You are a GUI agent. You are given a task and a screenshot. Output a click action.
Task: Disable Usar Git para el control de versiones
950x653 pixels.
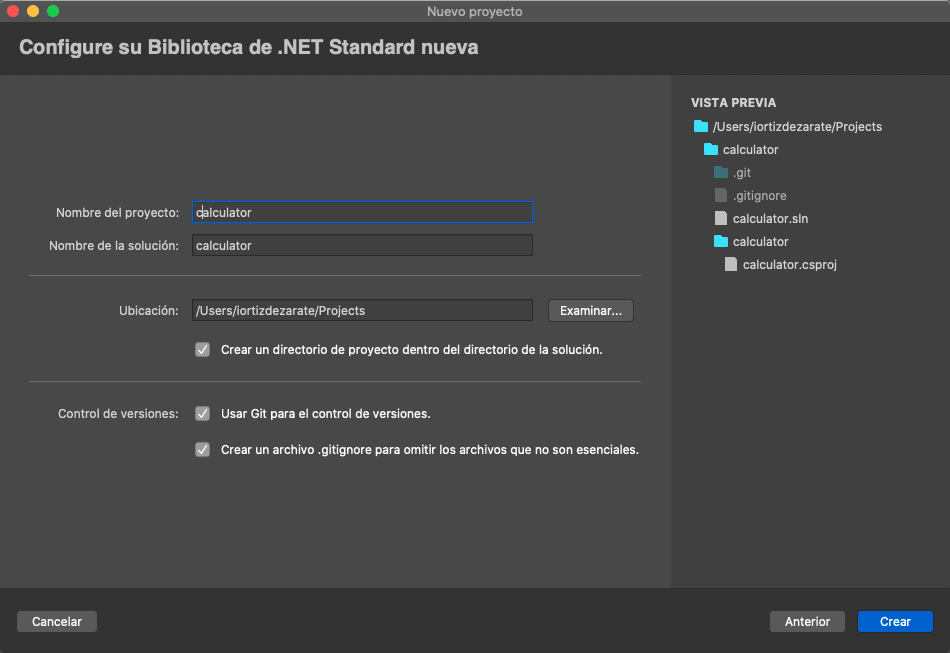pyautogui.click(x=203, y=414)
